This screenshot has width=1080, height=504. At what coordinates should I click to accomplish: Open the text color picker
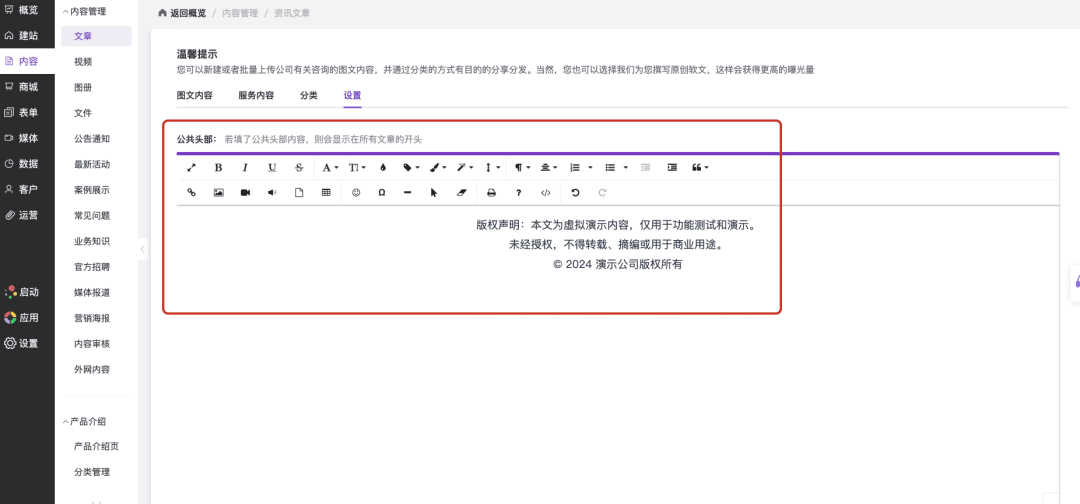point(384,168)
